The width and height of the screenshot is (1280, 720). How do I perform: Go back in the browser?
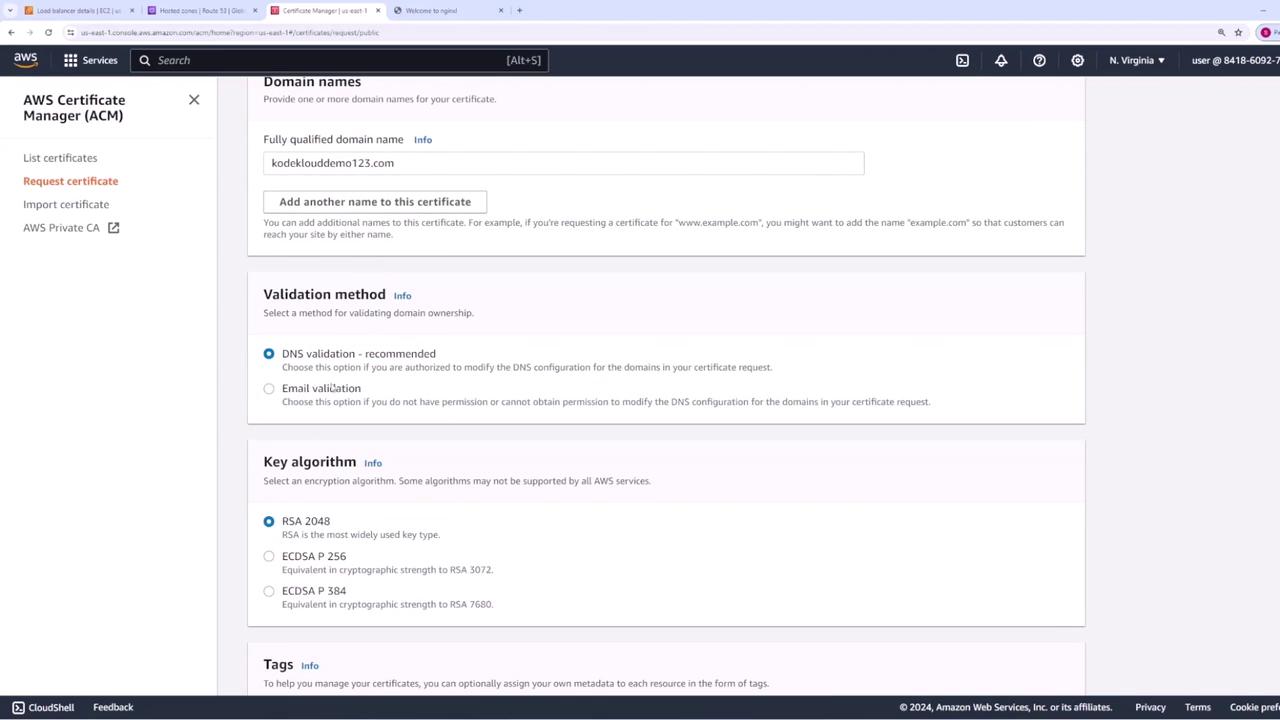point(11,32)
